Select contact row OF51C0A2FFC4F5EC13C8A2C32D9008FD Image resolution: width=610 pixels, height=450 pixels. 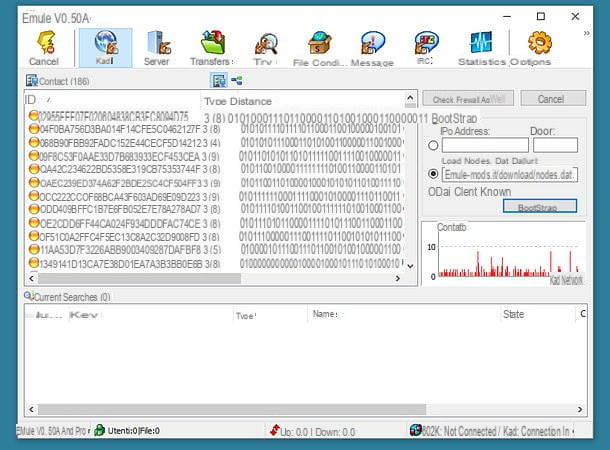(x=216, y=236)
